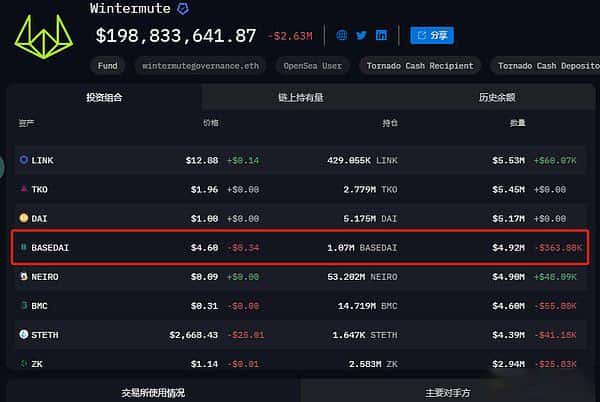Open the 交易所使用情况 tab
600x402 pixels.
[x=153, y=392]
